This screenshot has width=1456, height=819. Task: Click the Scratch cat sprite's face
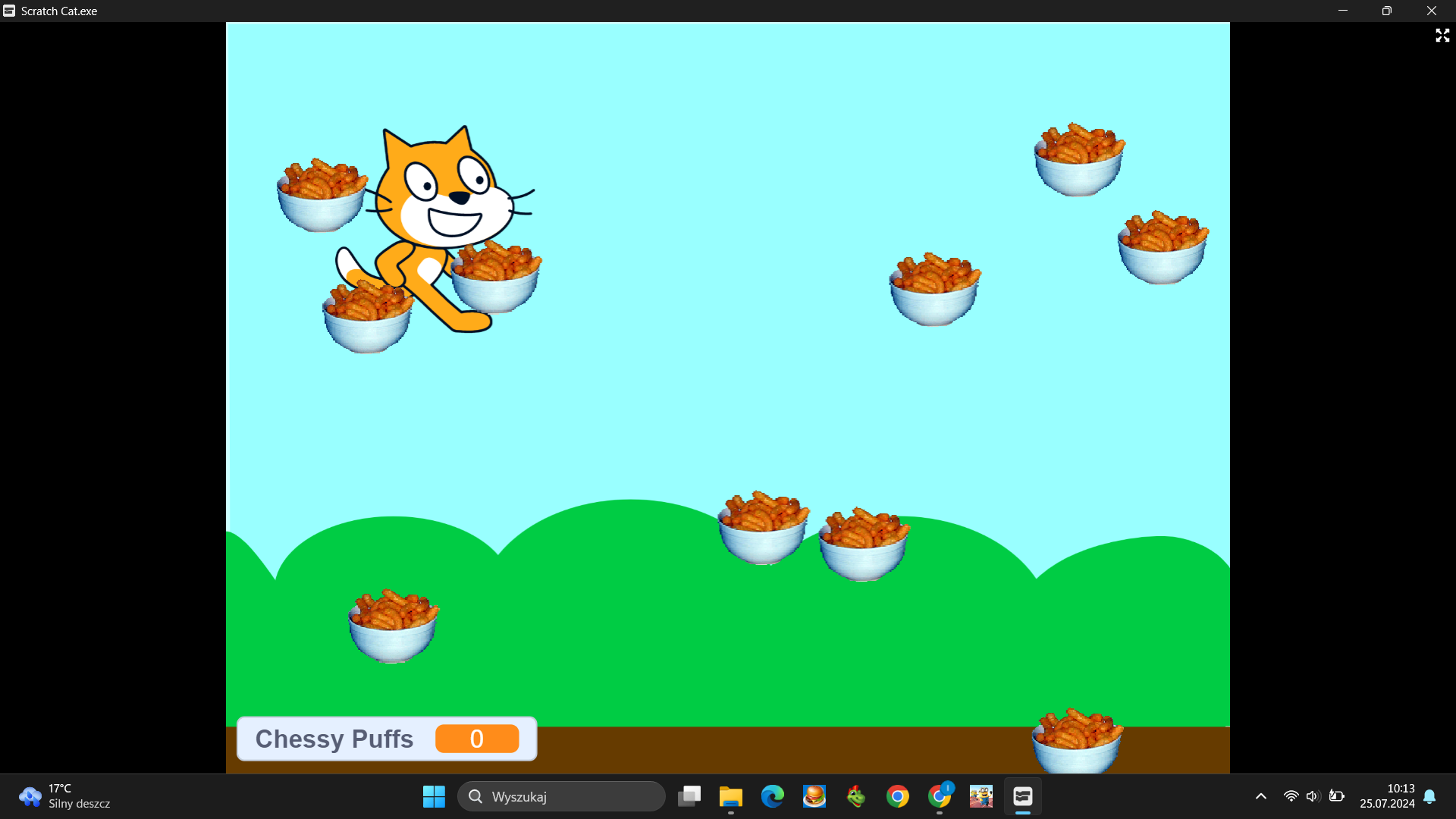pos(449,193)
